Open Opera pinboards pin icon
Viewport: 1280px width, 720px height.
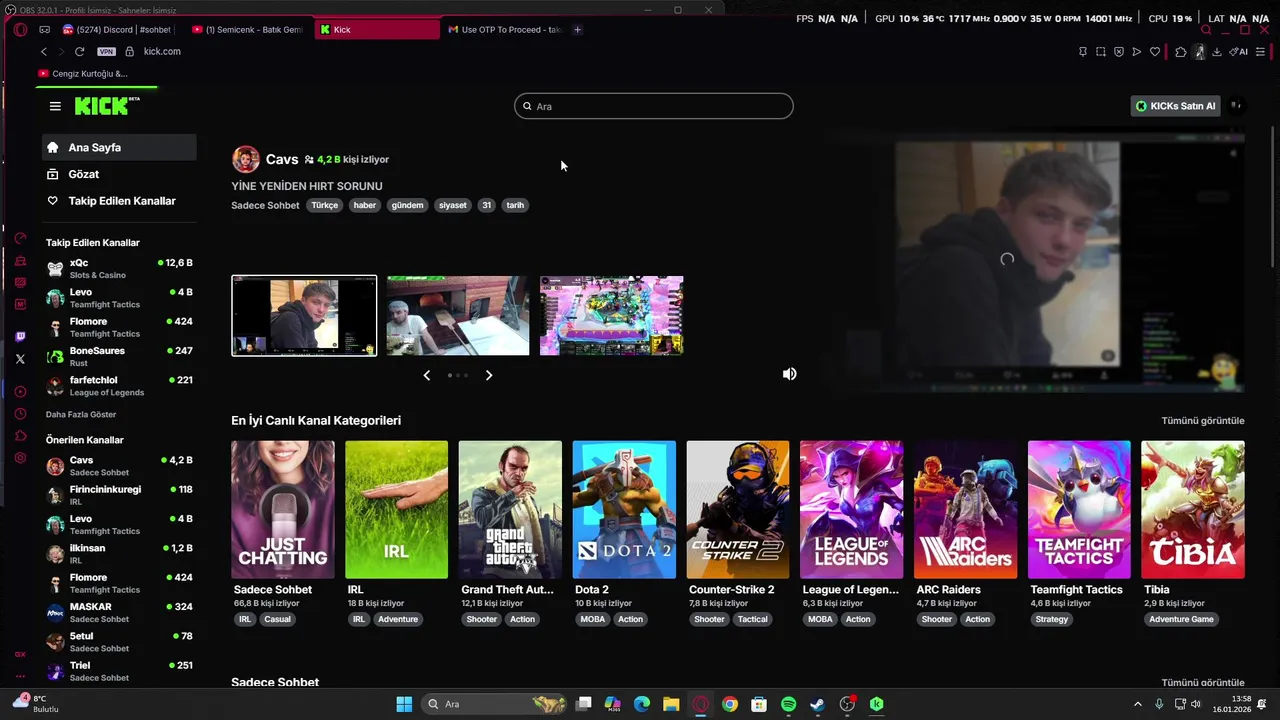click(1083, 52)
